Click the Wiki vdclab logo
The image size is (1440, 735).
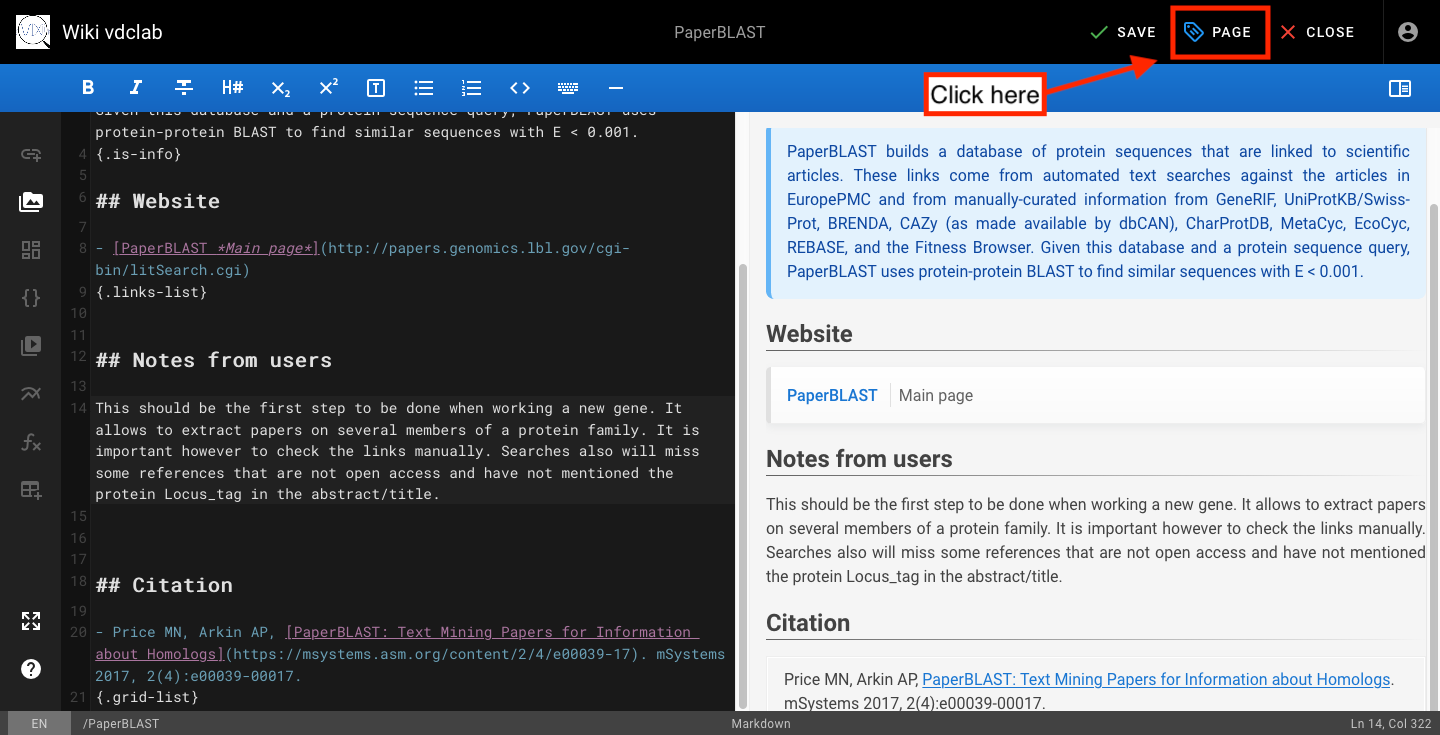point(33,32)
